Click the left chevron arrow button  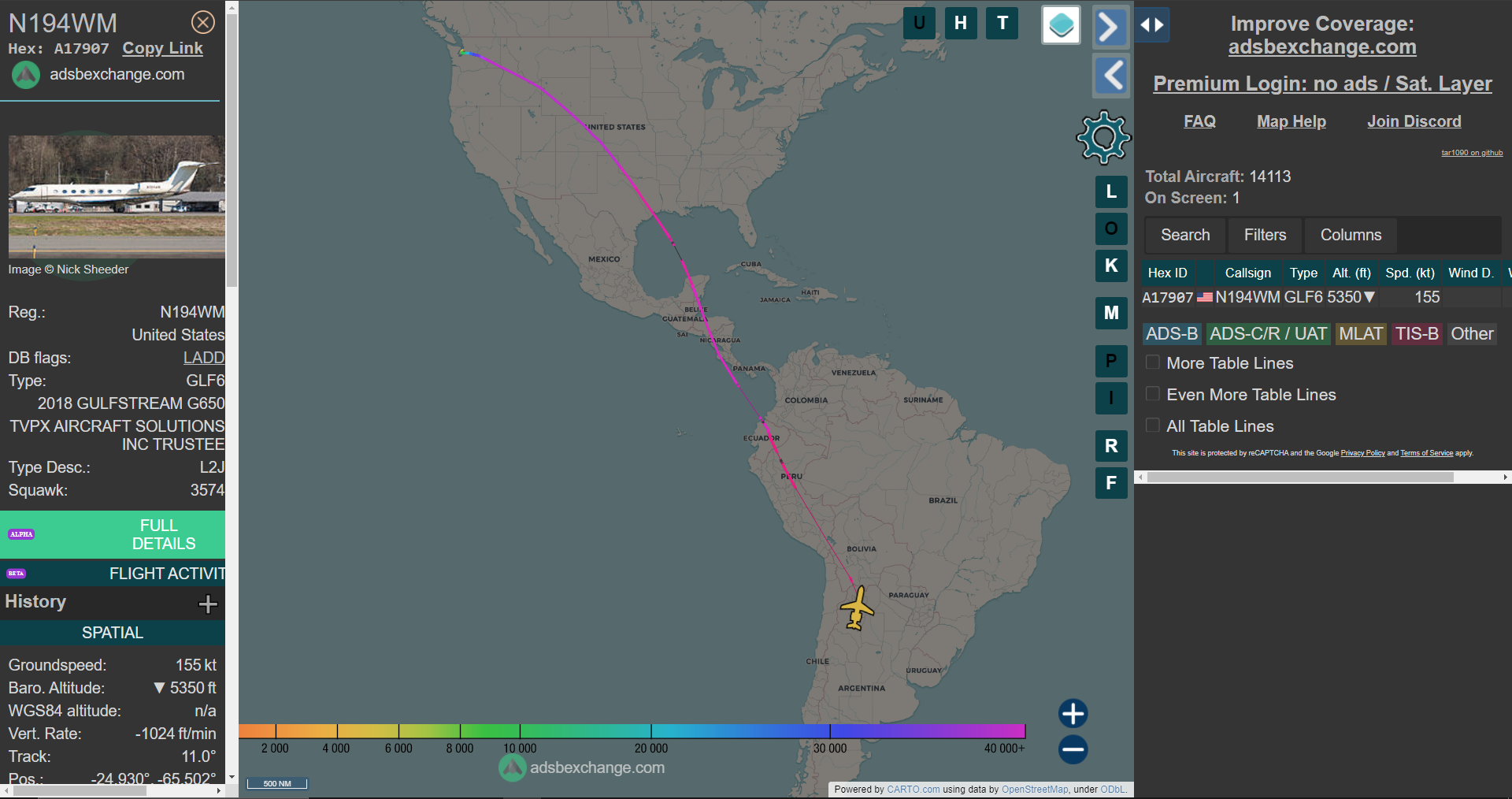tap(1112, 76)
